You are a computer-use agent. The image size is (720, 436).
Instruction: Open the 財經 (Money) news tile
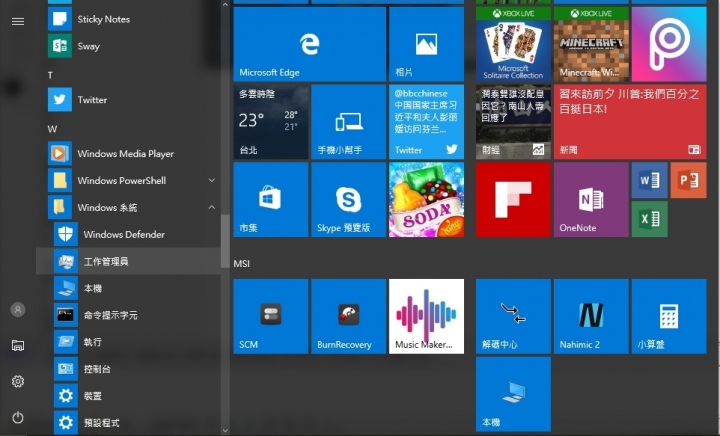(x=513, y=122)
